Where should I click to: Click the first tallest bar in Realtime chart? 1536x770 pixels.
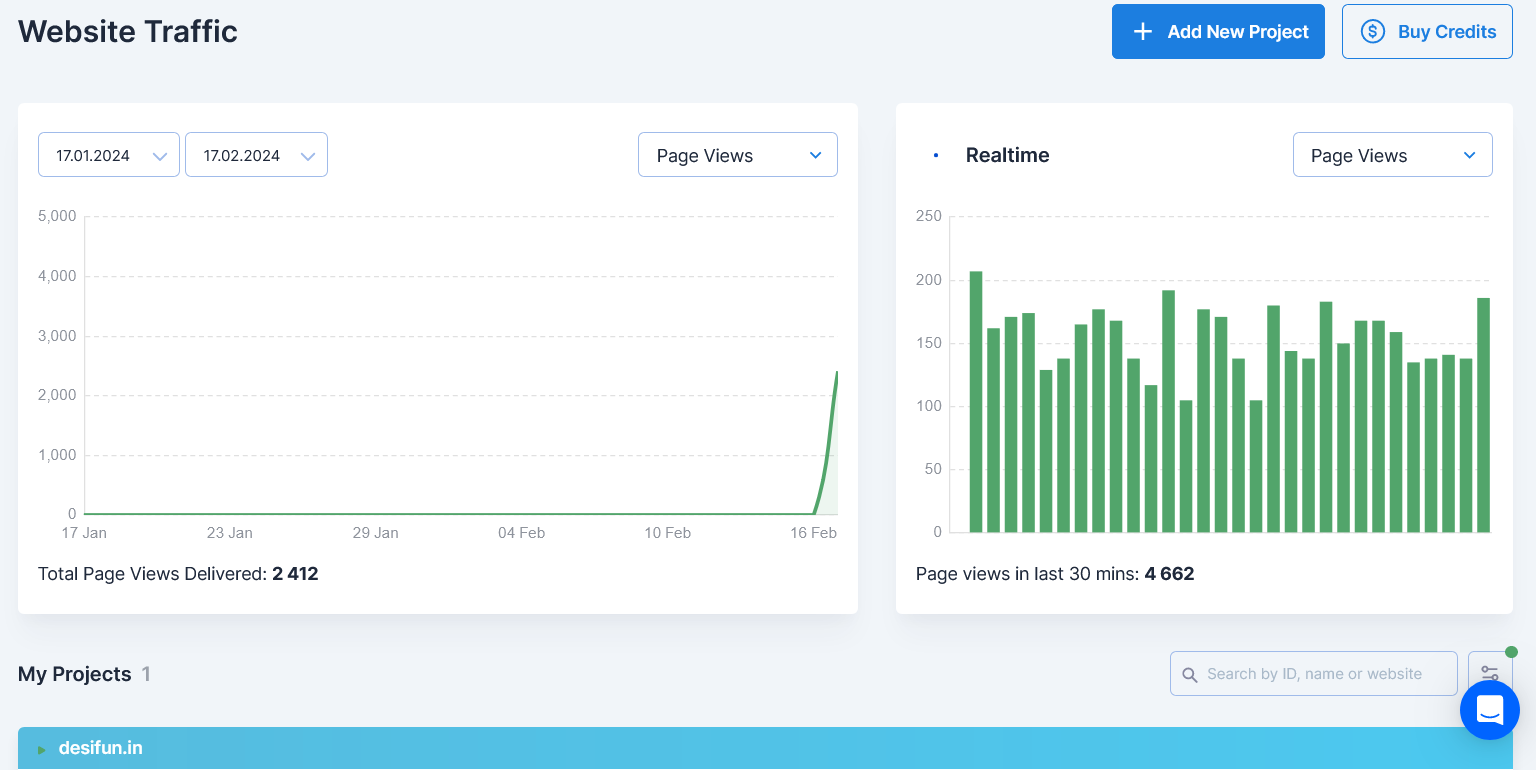coord(976,402)
